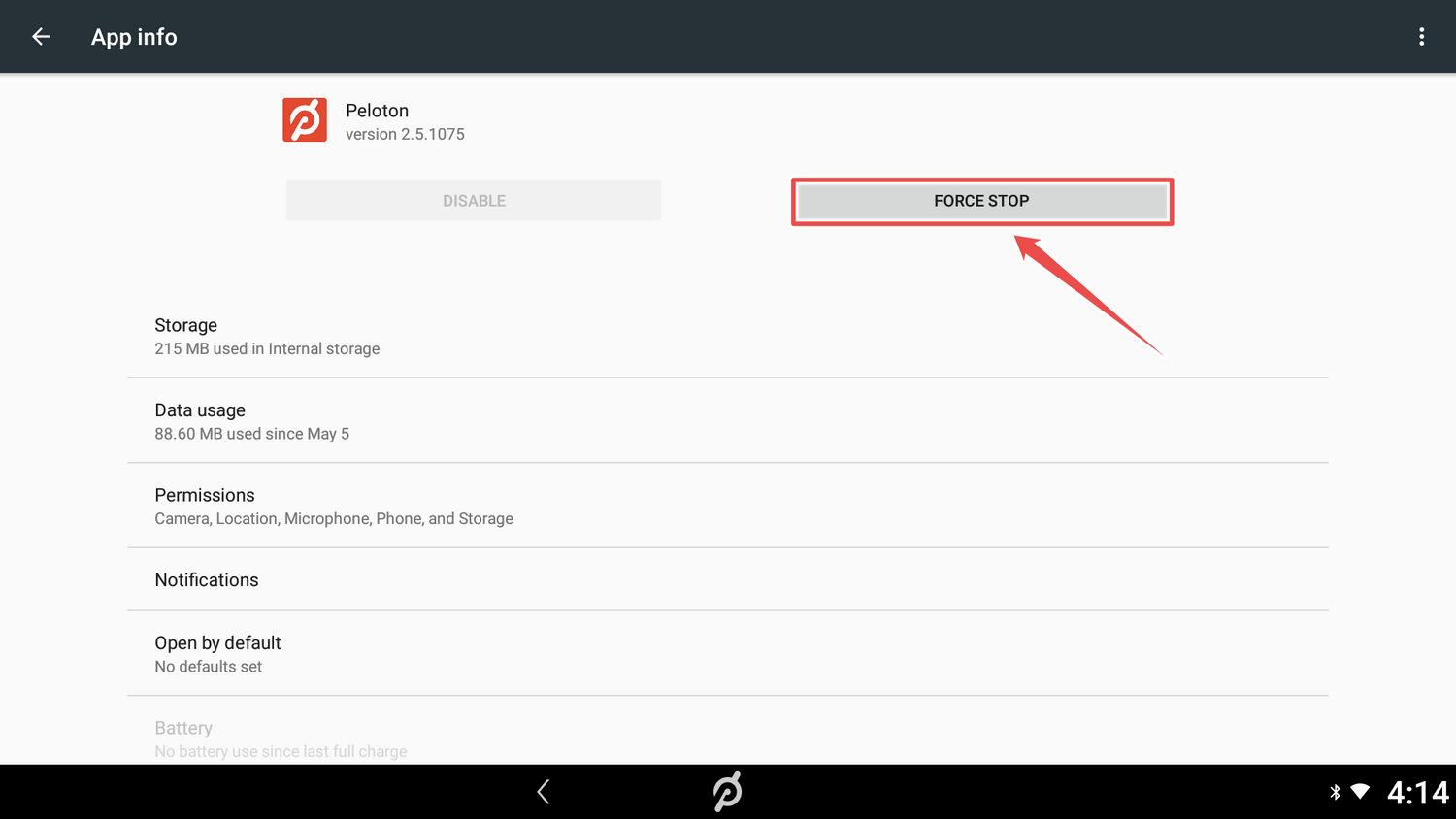The image size is (1456, 819).
Task: Tap the navigation bar back chevron
Action: click(544, 792)
